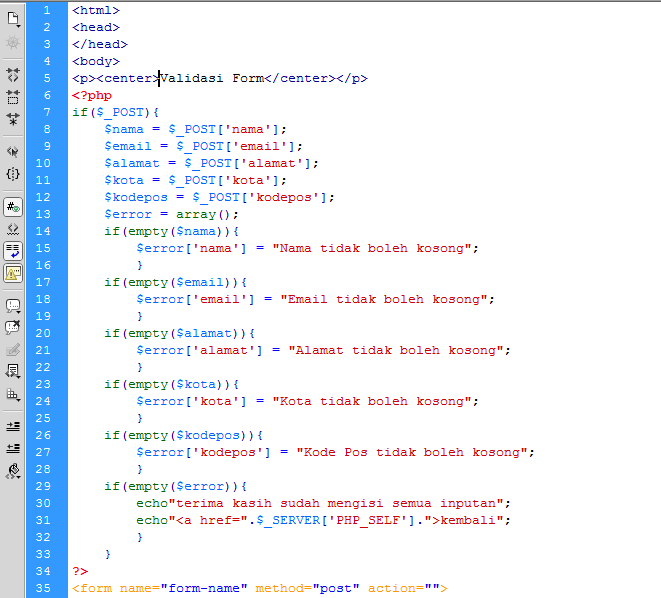
Task: Click the <?php opening tag
Action: tap(92, 95)
